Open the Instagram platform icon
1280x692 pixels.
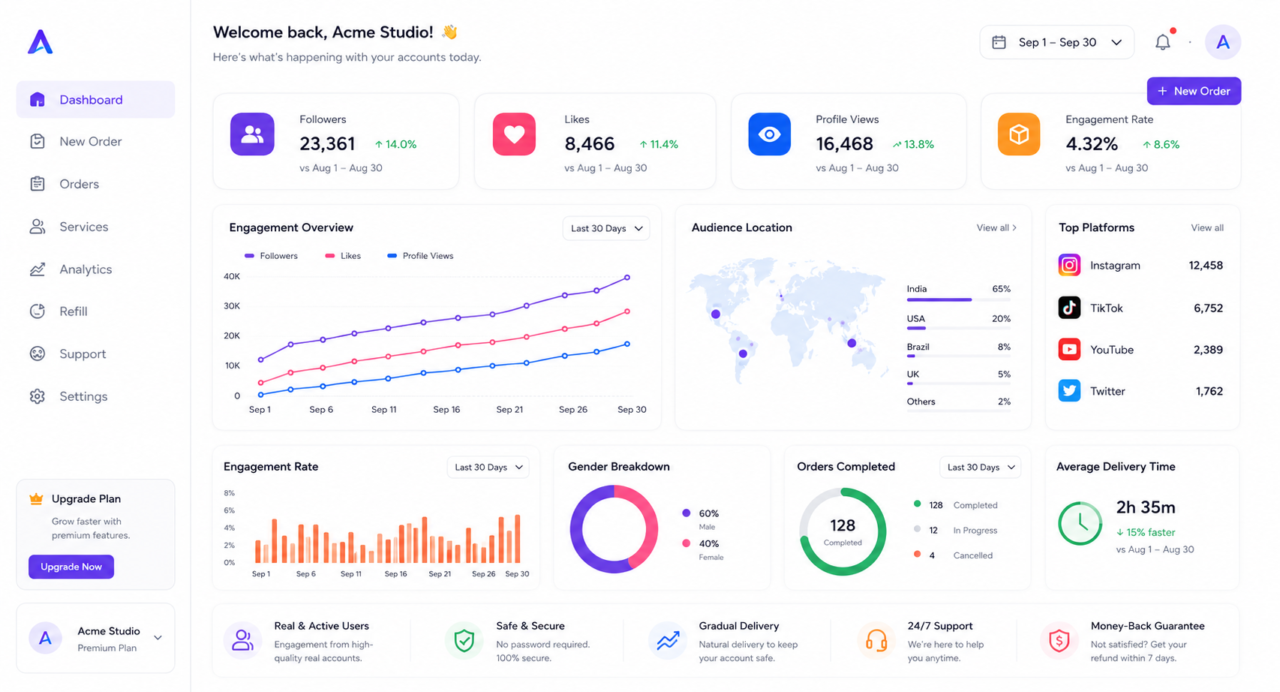[1070, 265]
